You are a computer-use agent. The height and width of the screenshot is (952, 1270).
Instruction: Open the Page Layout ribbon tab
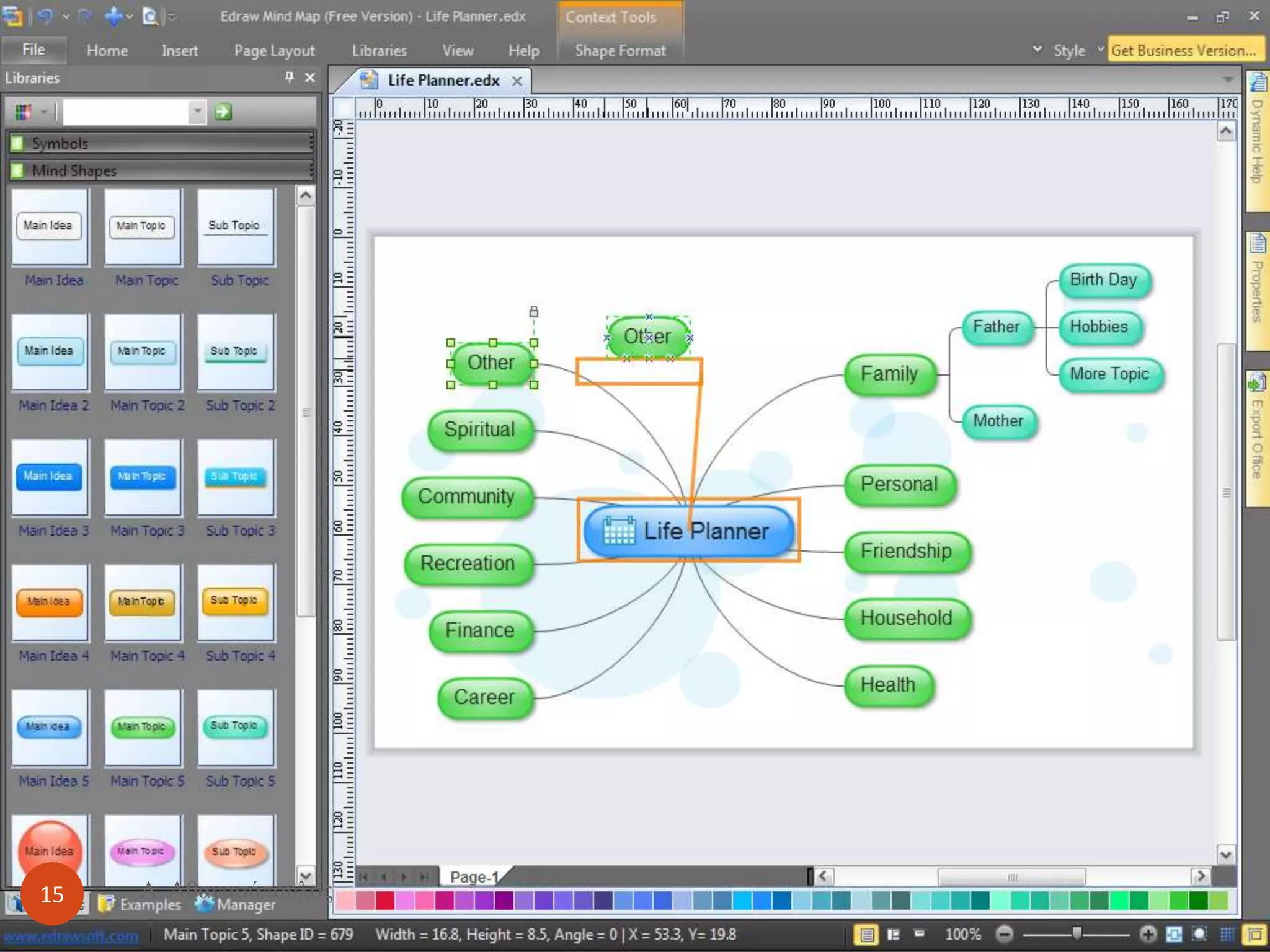tap(274, 51)
